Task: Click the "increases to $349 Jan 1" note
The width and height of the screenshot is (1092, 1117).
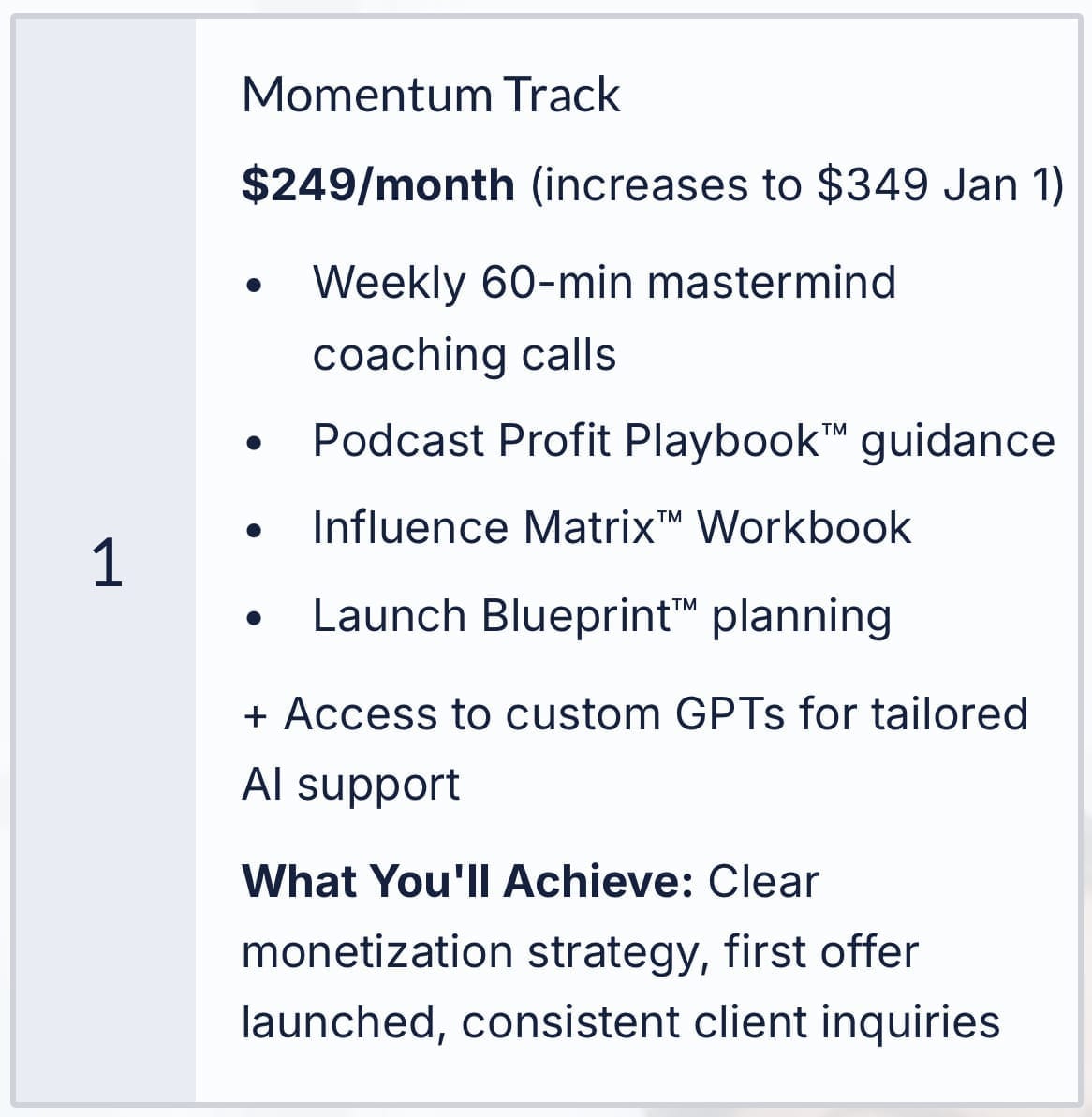Action: [797, 184]
